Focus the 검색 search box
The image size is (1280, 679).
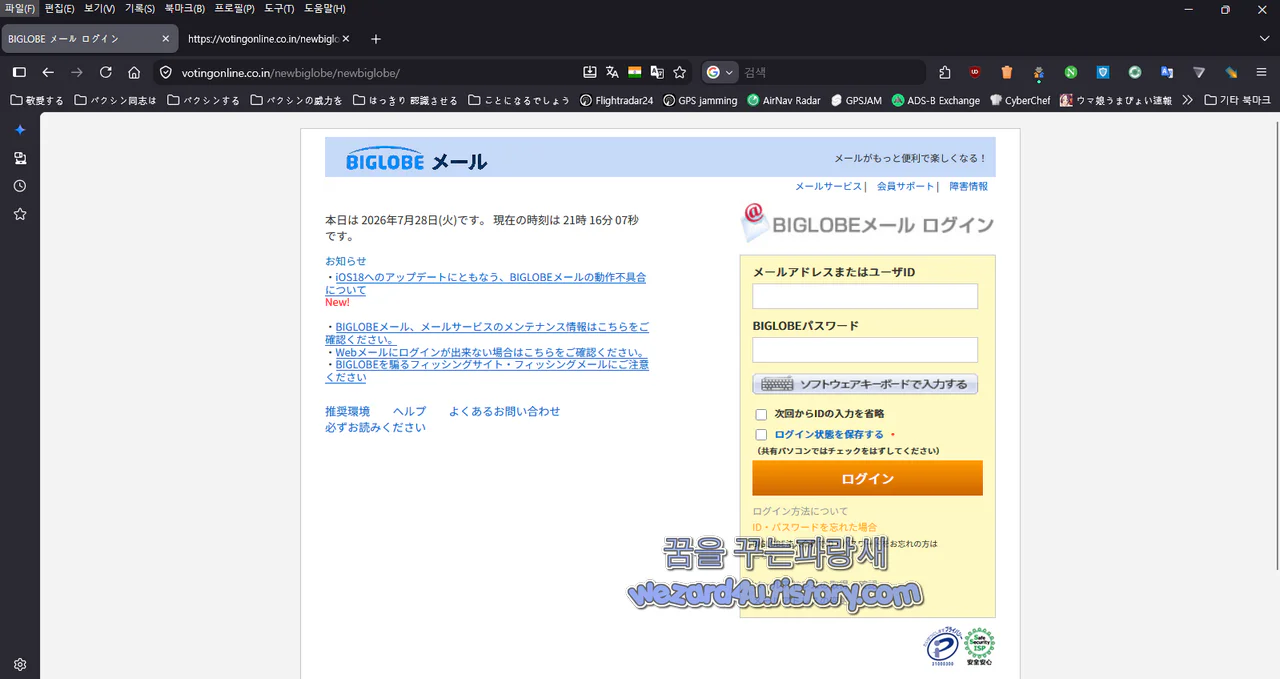(x=830, y=72)
